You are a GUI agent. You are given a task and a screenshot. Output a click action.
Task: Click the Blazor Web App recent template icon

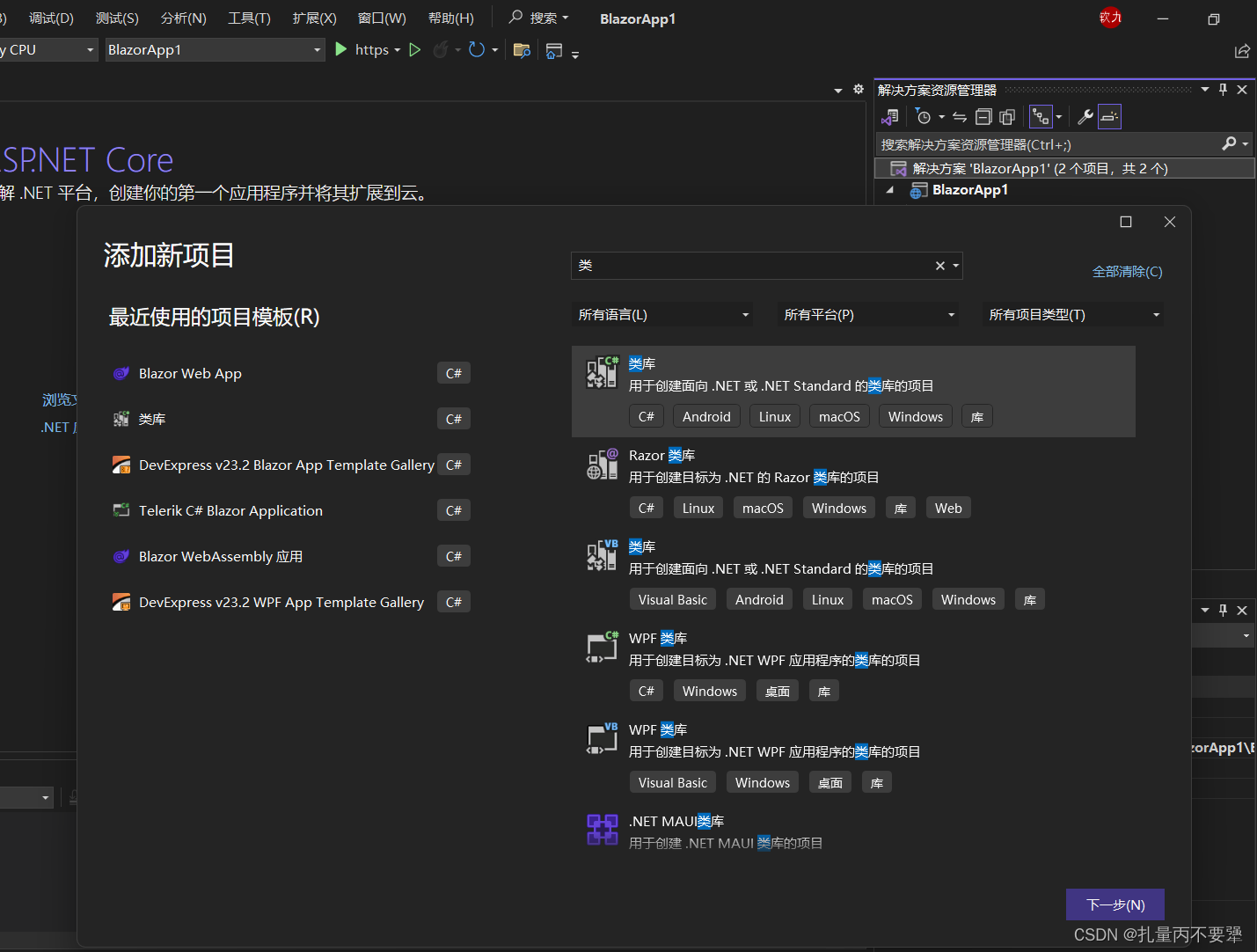tap(121, 373)
